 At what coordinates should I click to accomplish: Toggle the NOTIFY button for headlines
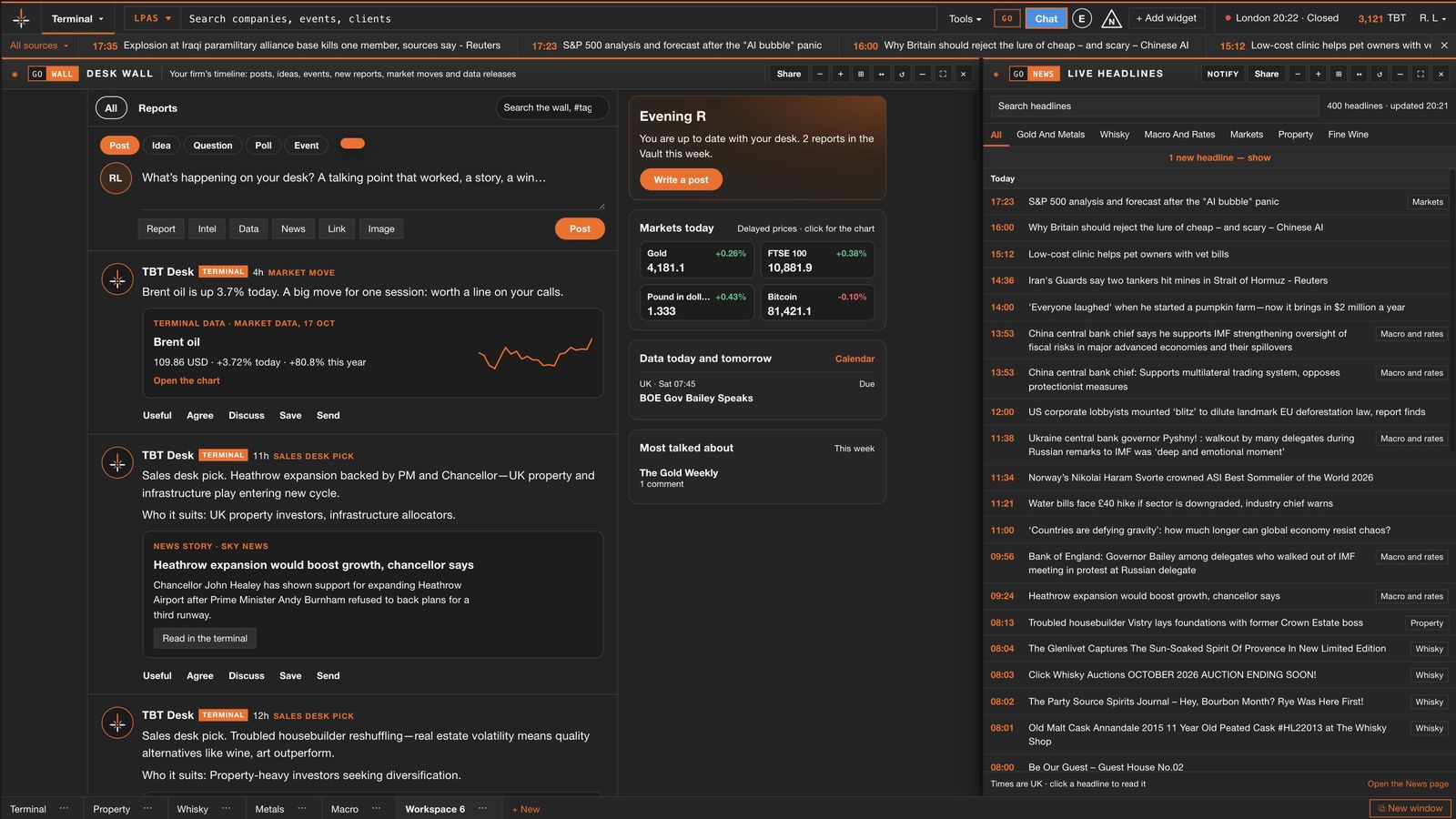pyautogui.click(x=1222, y=74)
